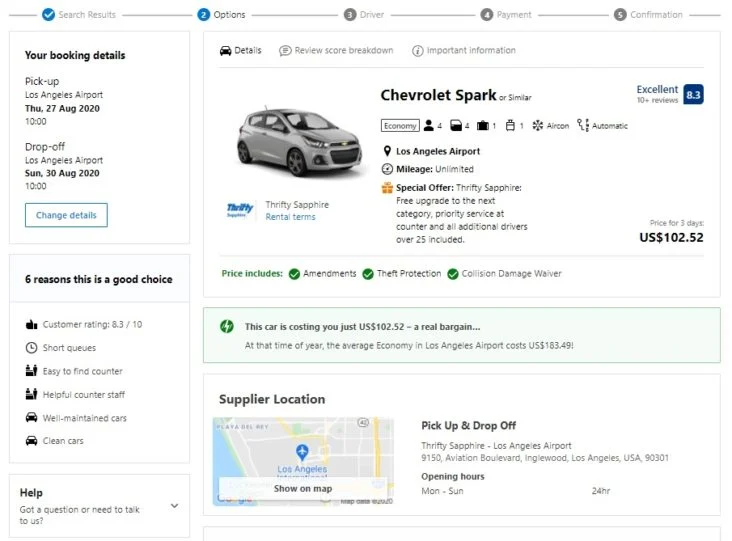Viewport: 732px width, 541px height.
Task: Click the Theft Protection green check icon
Action: 368,274
